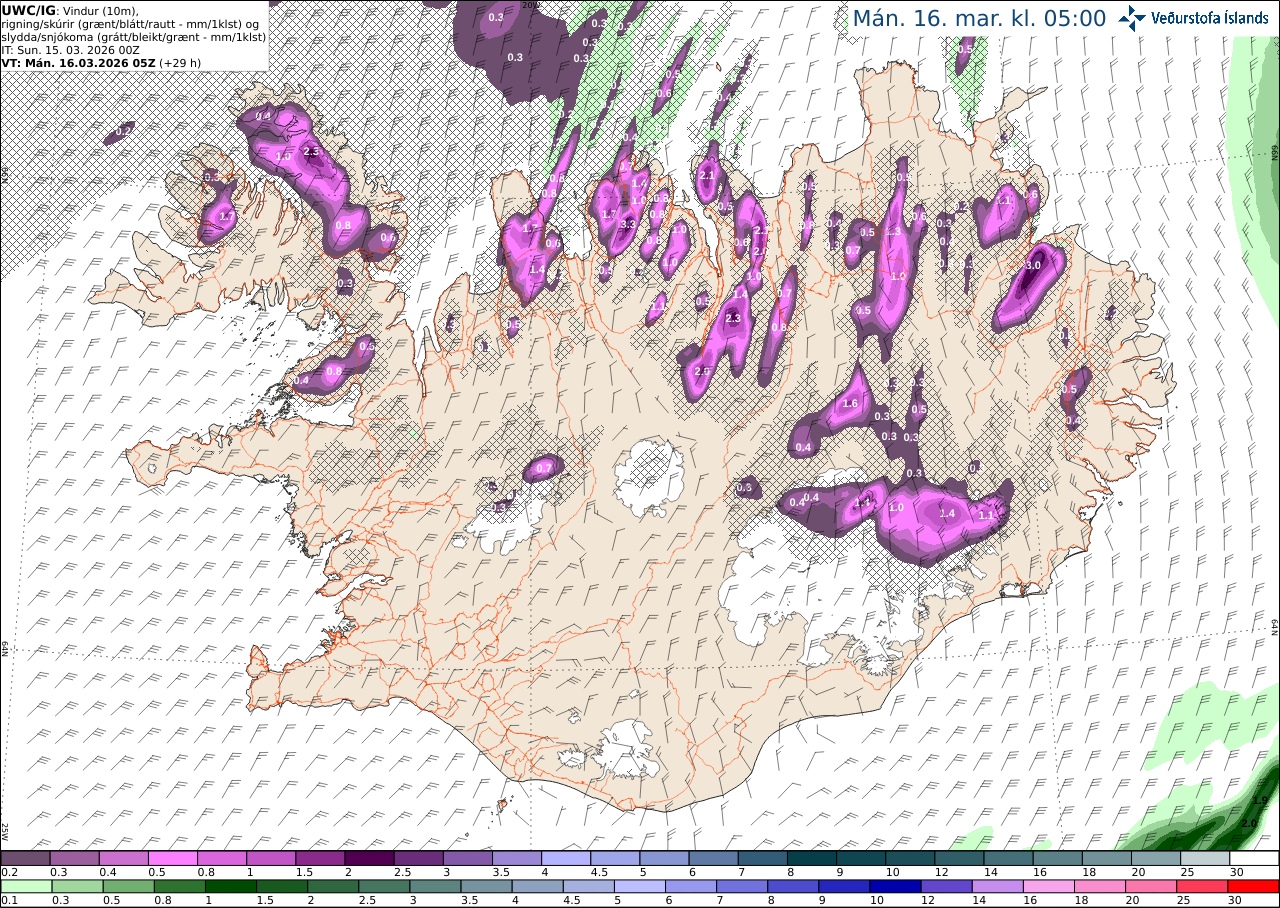Image resolution: width=1280 pixels, height=908 pixels.
Task: Click the 3.3 snowfall value label
Action: pos(628,224)
